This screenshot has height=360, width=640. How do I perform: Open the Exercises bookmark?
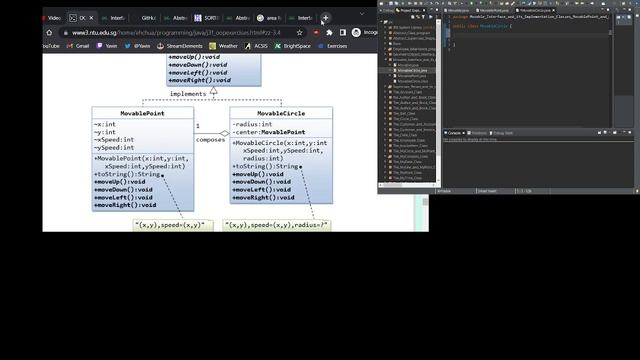333,46
